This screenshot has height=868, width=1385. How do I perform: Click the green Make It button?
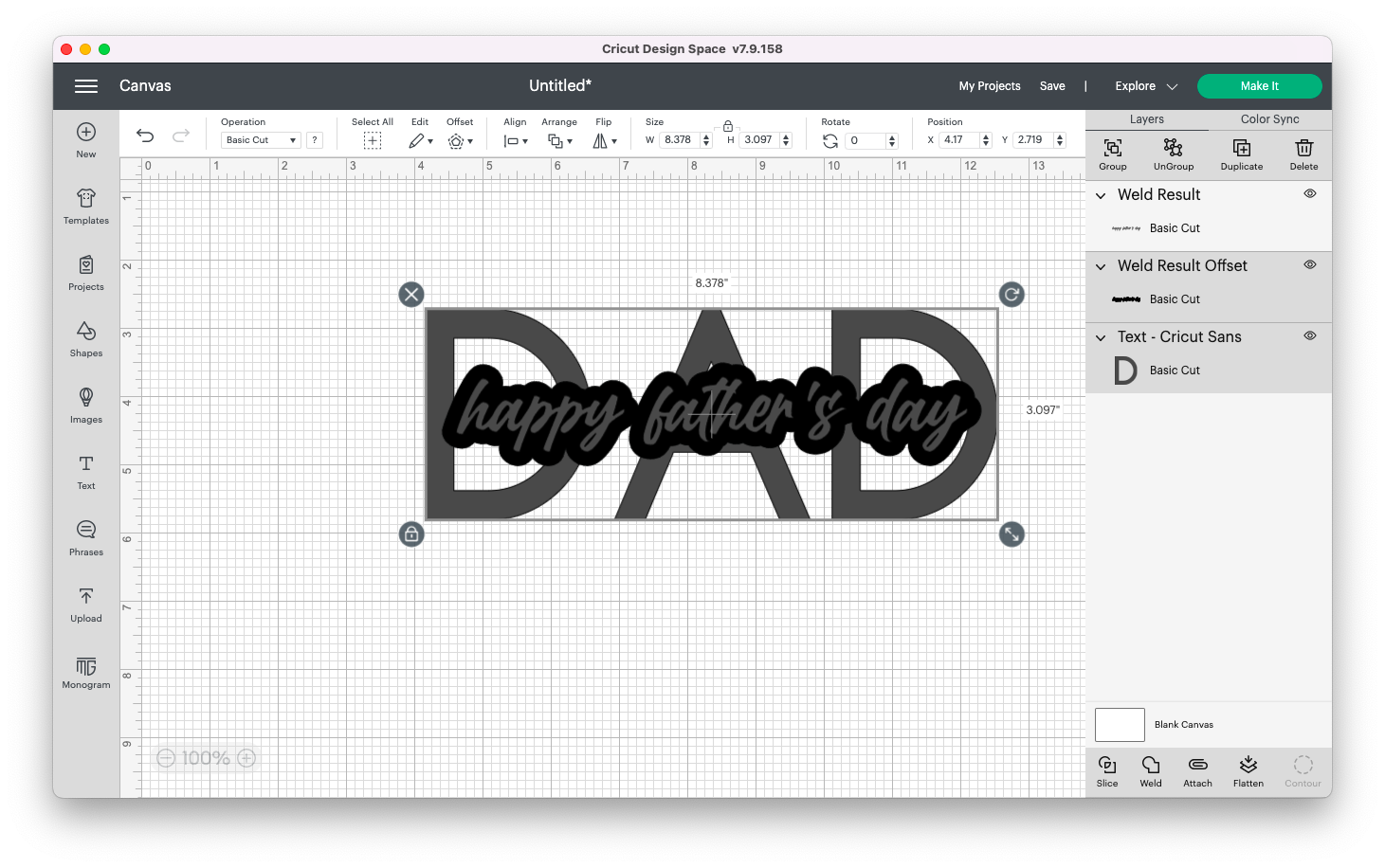point(1259,85)
